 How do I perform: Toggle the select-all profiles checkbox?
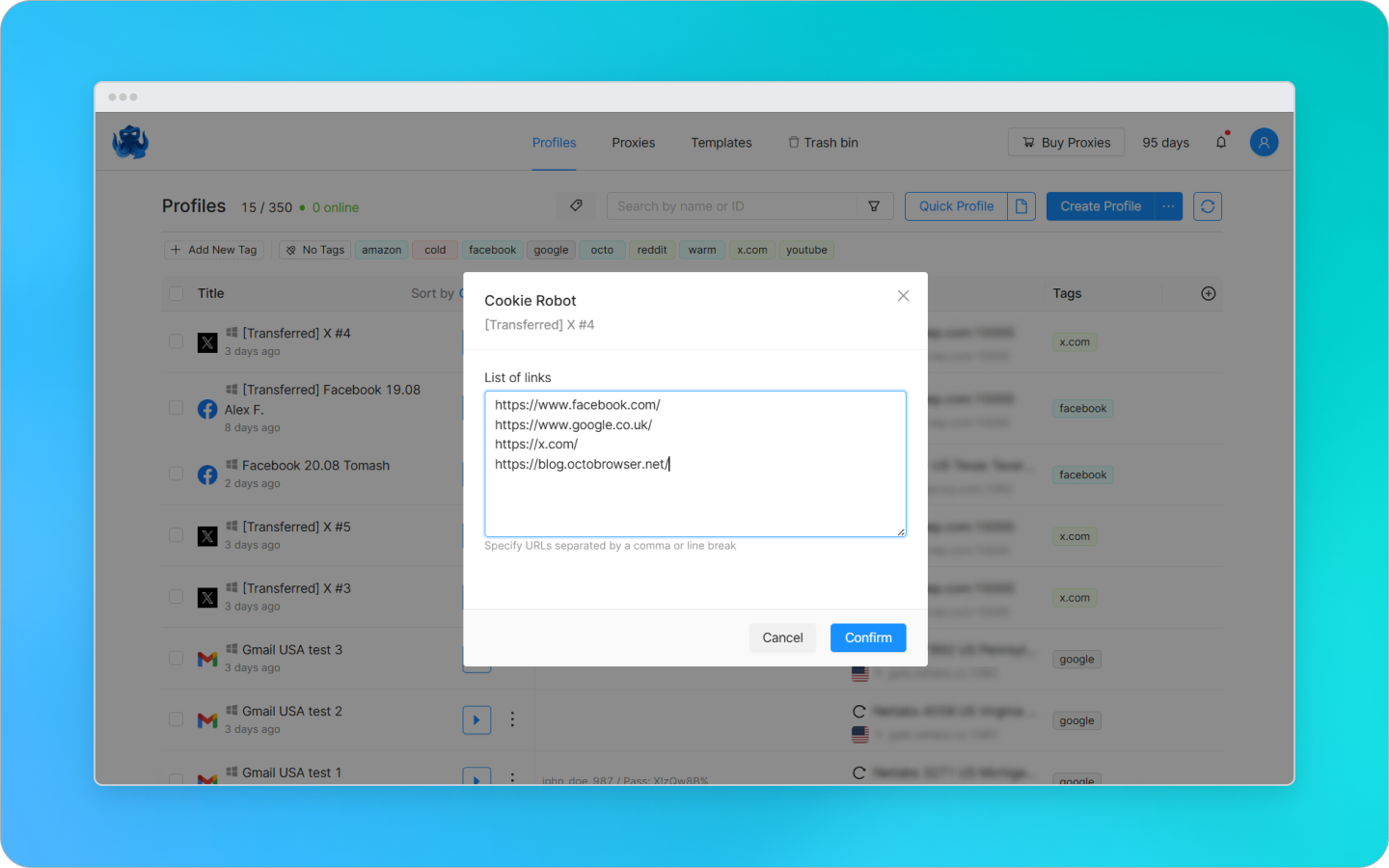click(176, 293)
